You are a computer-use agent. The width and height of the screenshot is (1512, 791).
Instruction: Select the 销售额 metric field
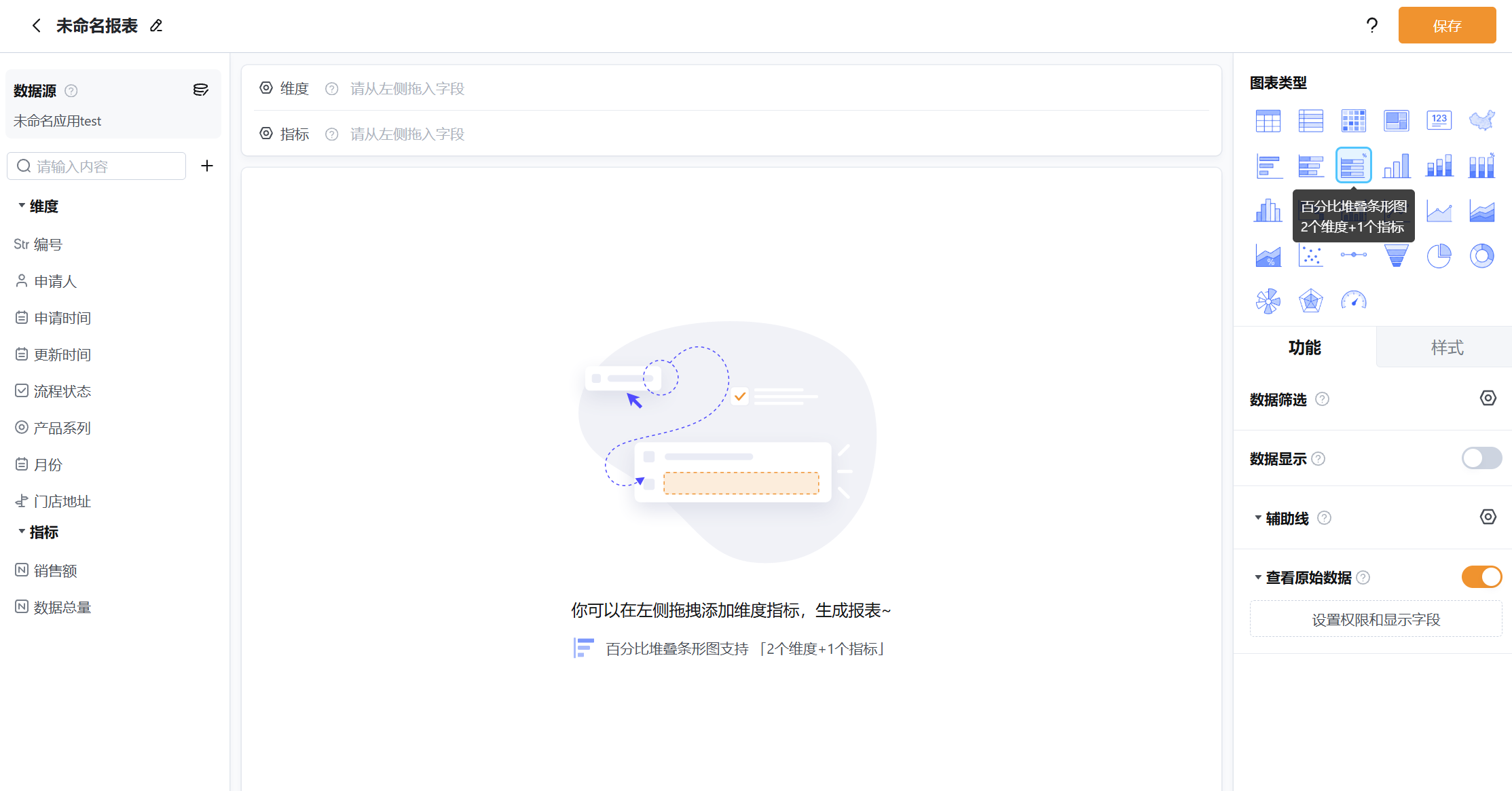[x=46, y=570]
